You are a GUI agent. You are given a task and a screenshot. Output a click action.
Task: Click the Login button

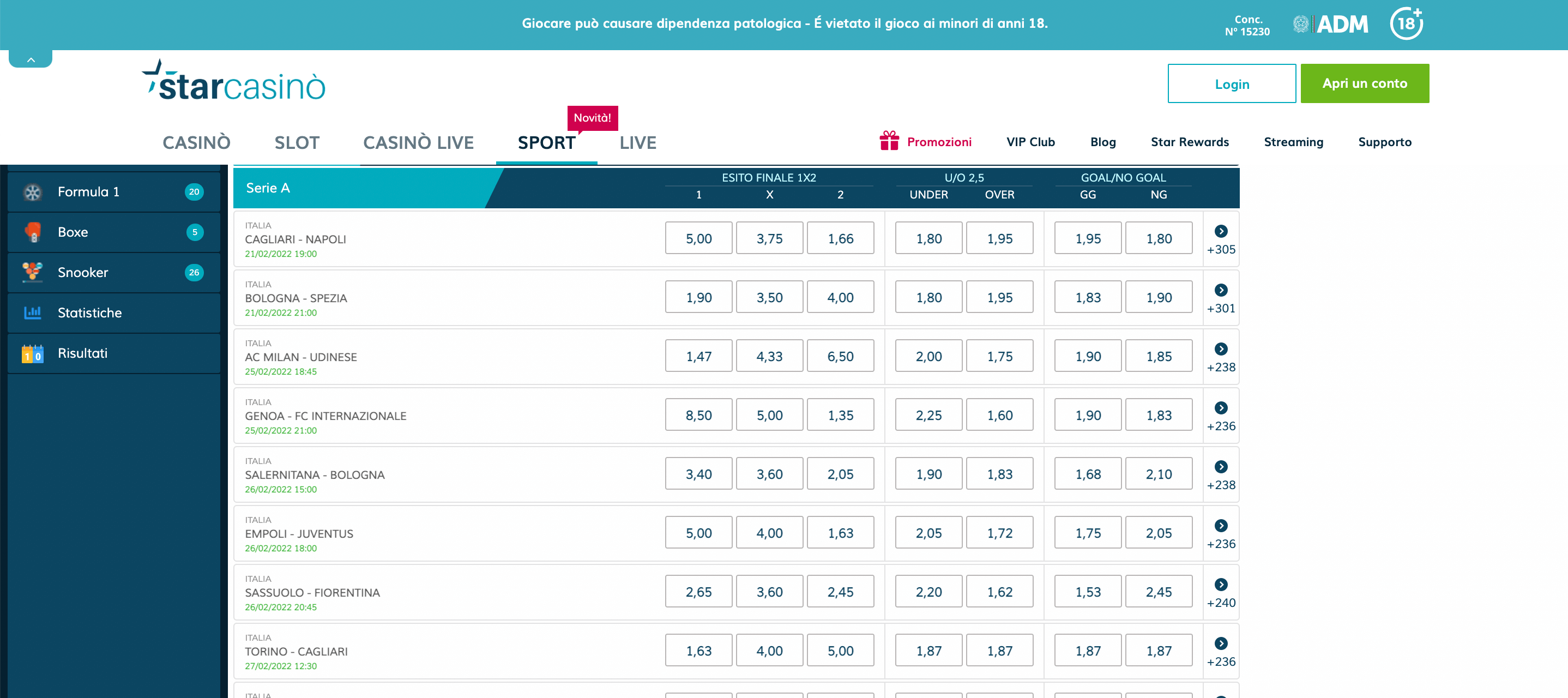pos(1232,83)
